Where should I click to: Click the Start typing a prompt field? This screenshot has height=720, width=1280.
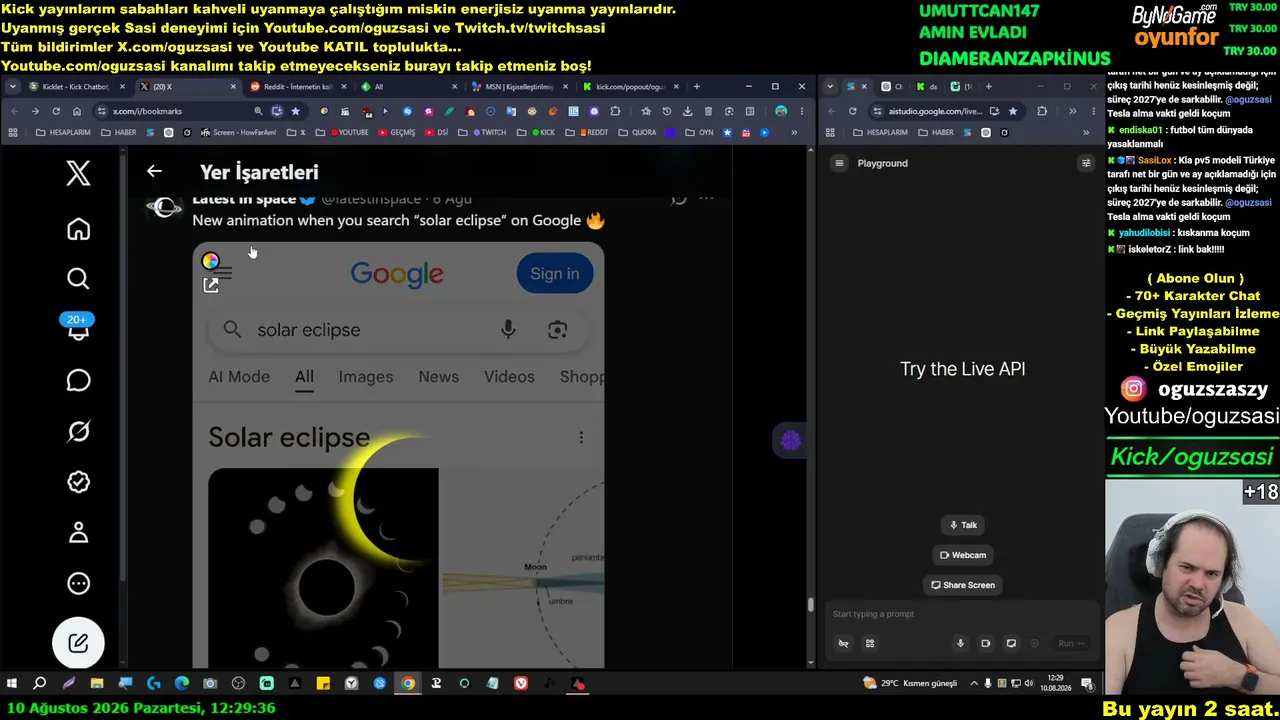tap(960, 614)
